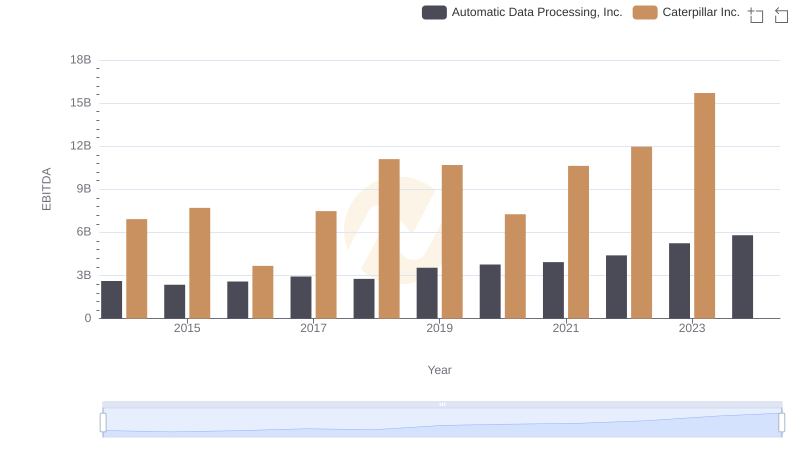The width and height of the screenshot is (800, 461).
Task: Click the 2017 x-axis label
Action: pos(313,328)
